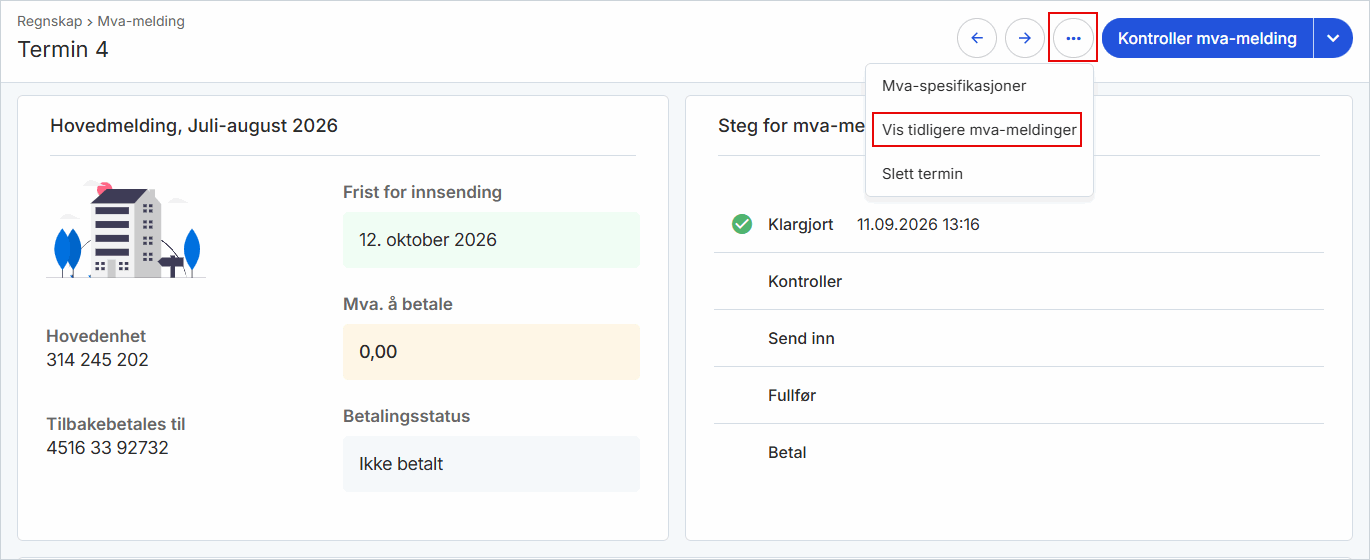The height and width of the screenshot is (560, 1370).
Task: Click the timestamp 11.09.2026 13:16
Action: 918,224
